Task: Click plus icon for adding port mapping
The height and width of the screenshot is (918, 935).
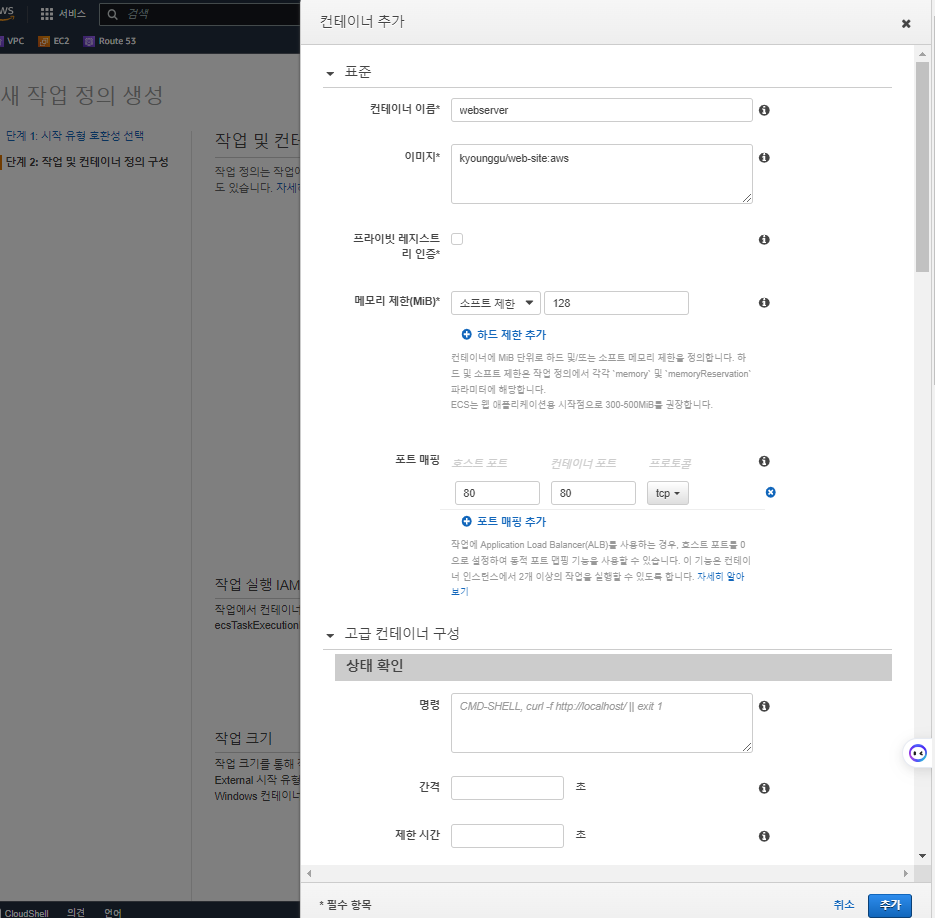Action: [x=466, y=521]
